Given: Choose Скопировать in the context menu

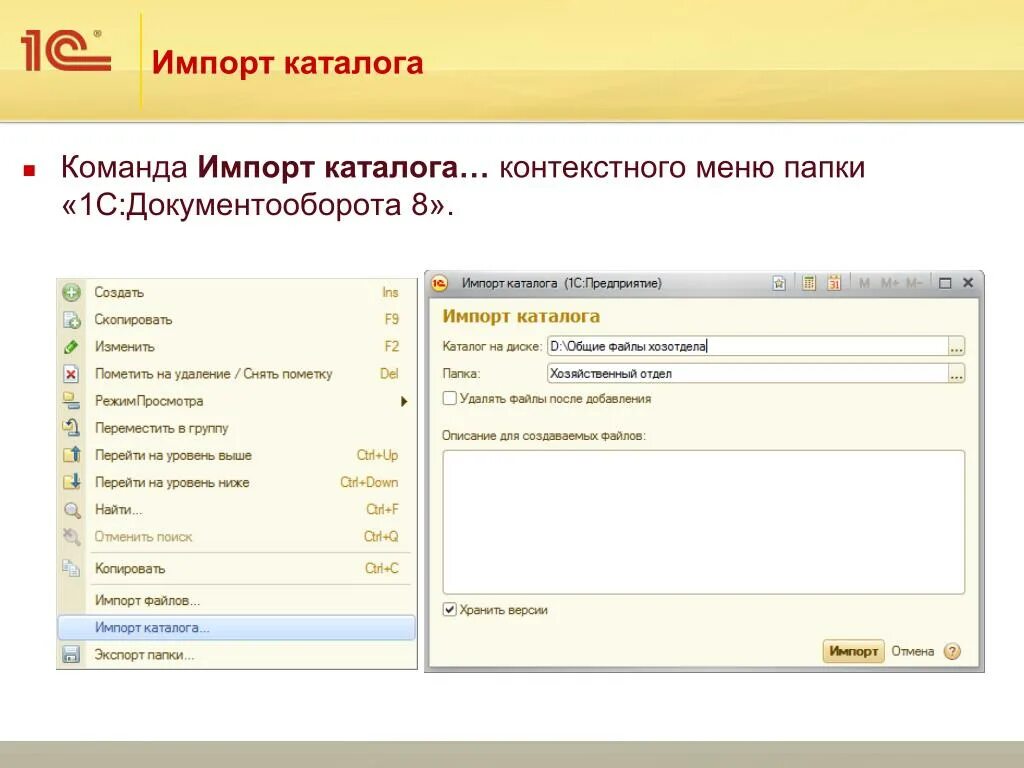Looking at the screenshot, I should [237, 319].
